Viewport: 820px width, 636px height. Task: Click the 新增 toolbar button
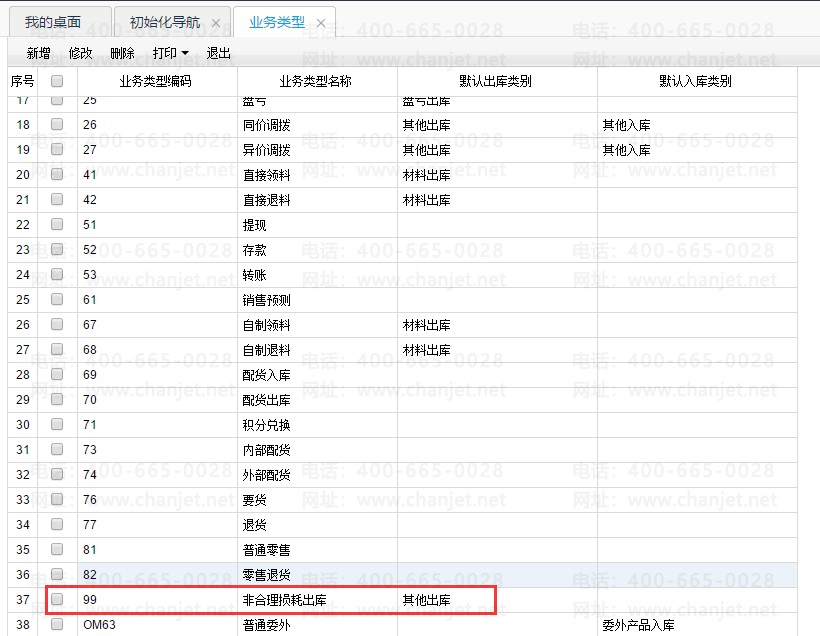pos(38,53)
